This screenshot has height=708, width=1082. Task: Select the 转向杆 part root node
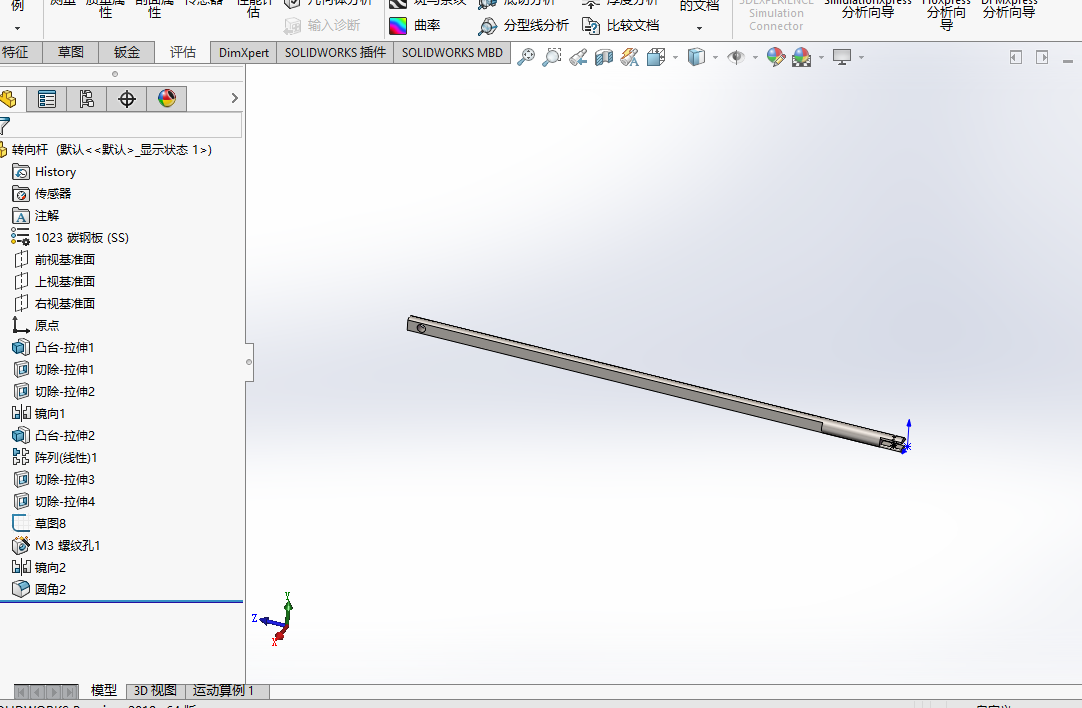point(106,150)
